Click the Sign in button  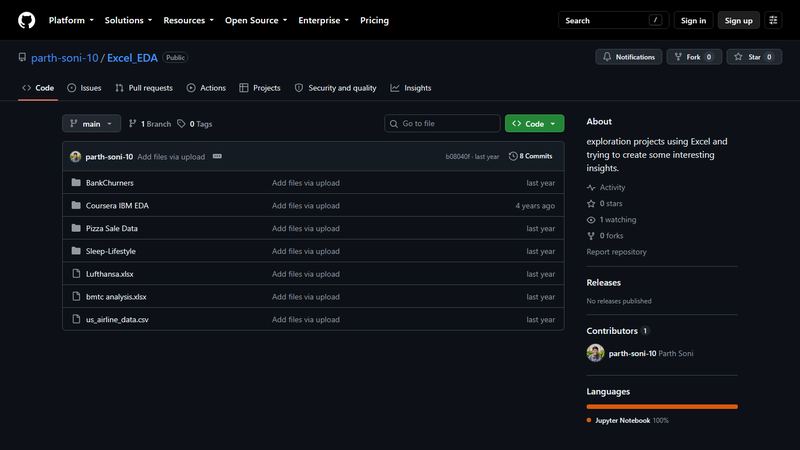[x=693, y=20]
